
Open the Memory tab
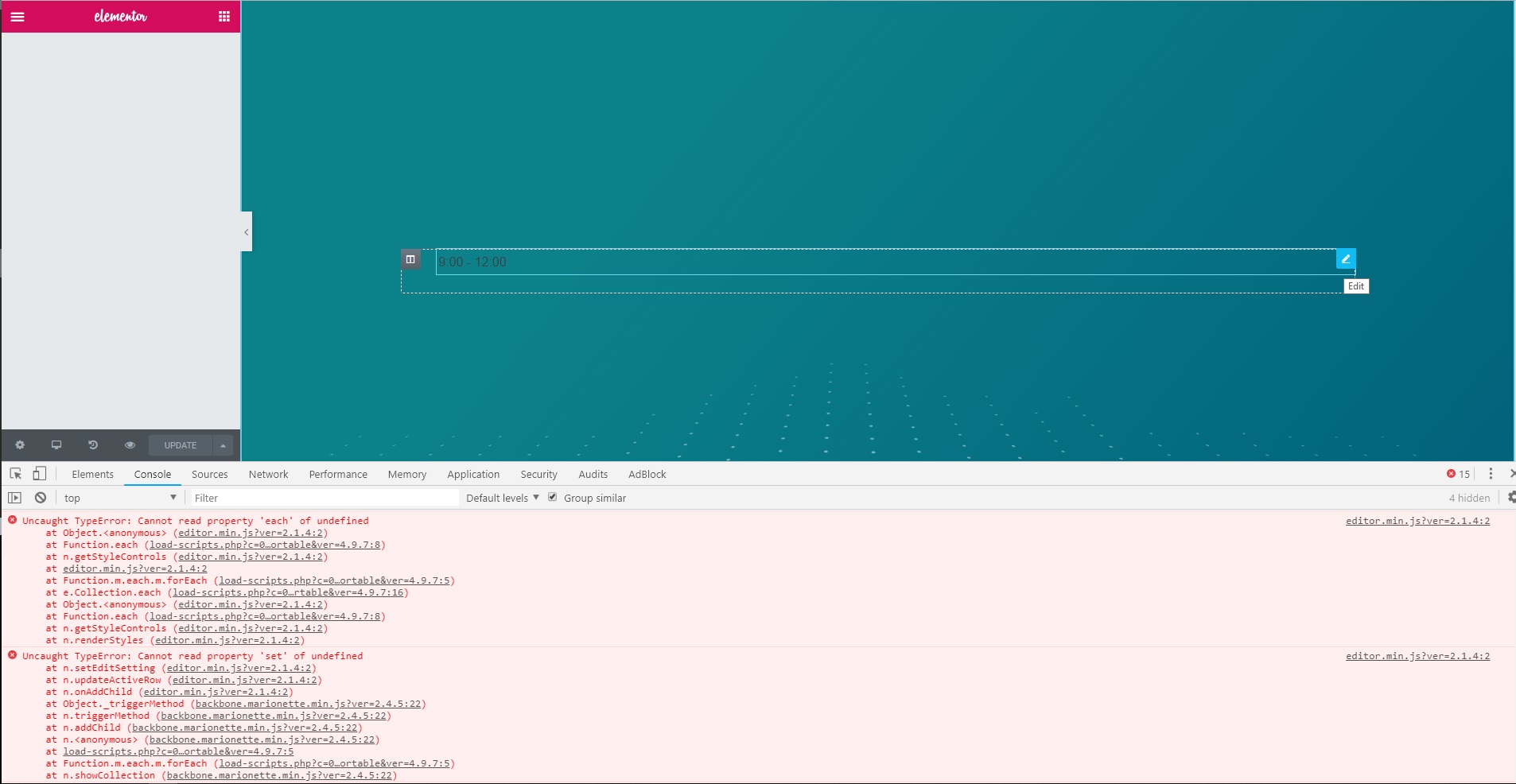tap(407, 475)
